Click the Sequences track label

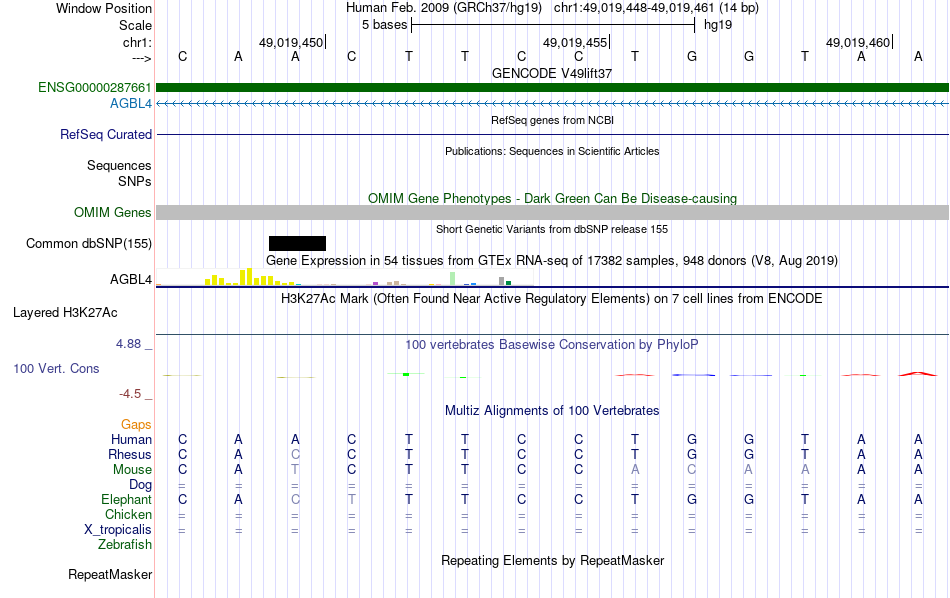click(x=119, y=165)
